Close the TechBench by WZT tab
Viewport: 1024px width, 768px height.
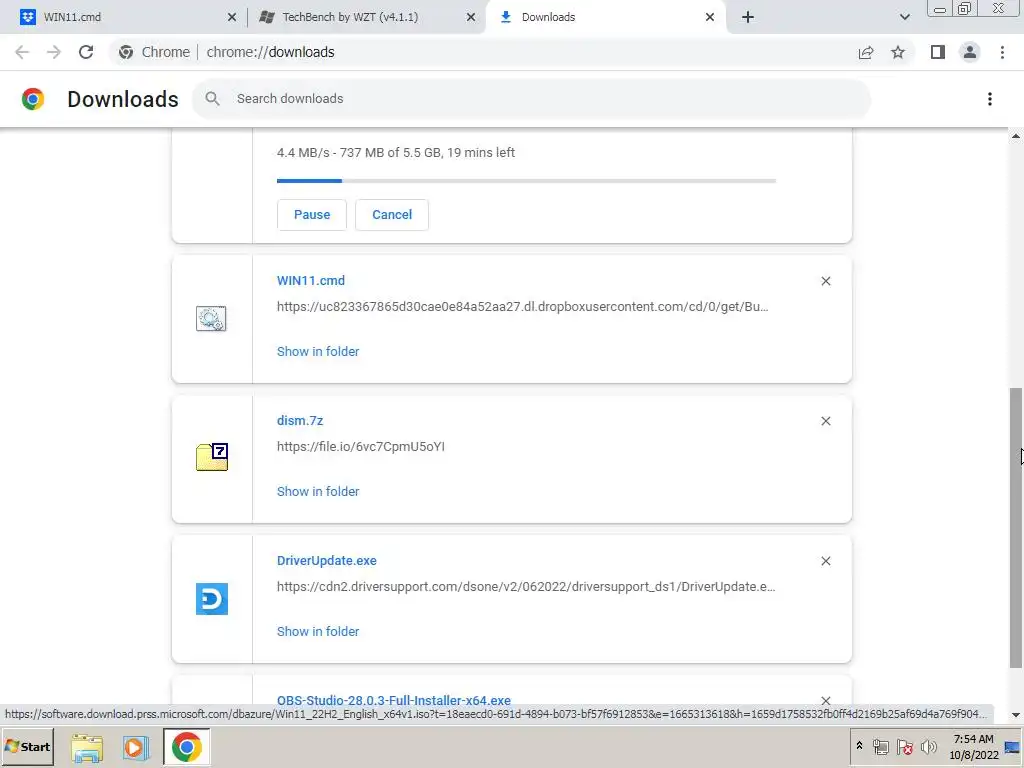[471, 17]
